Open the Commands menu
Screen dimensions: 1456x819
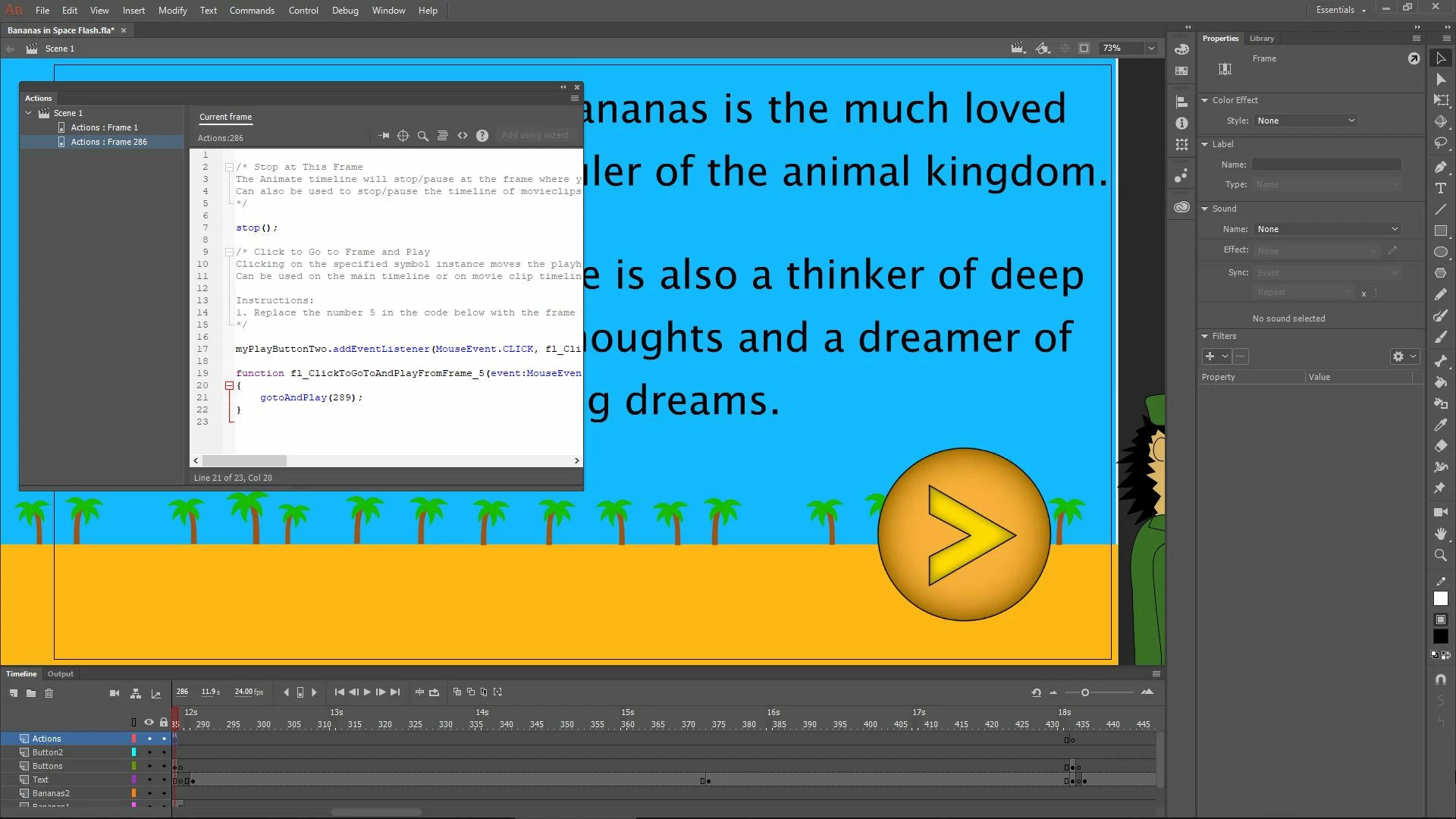pyautogui.click(x=252, y=11)
